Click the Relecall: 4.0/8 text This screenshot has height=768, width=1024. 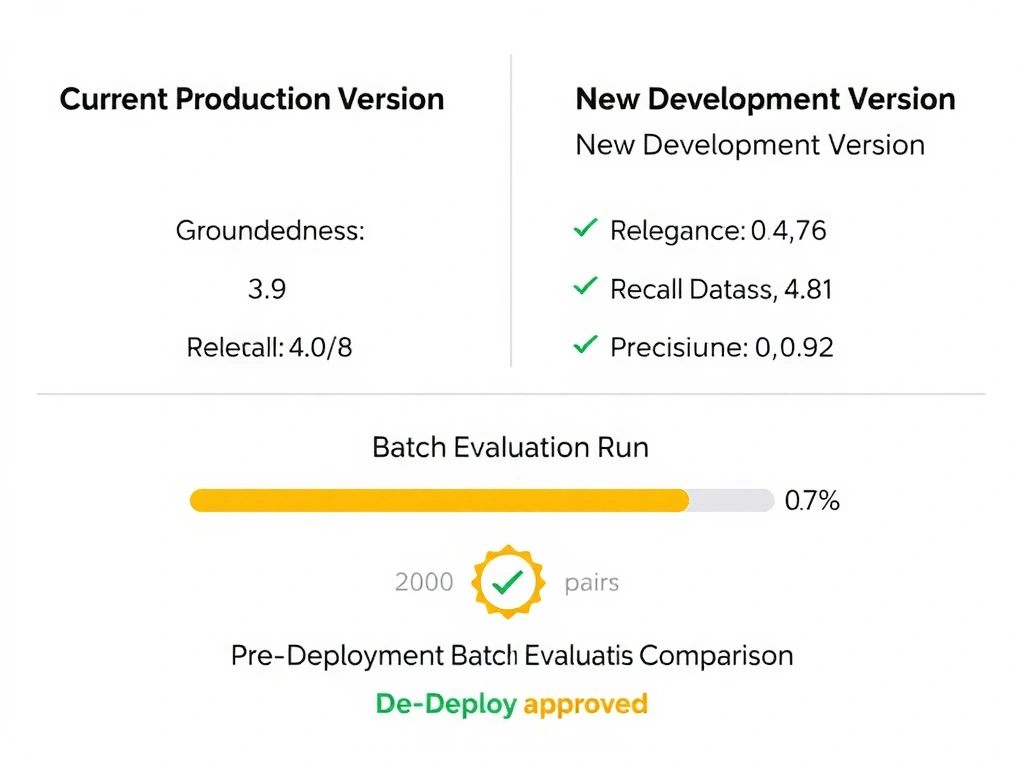pyautogui.click(x=269, y=347)
